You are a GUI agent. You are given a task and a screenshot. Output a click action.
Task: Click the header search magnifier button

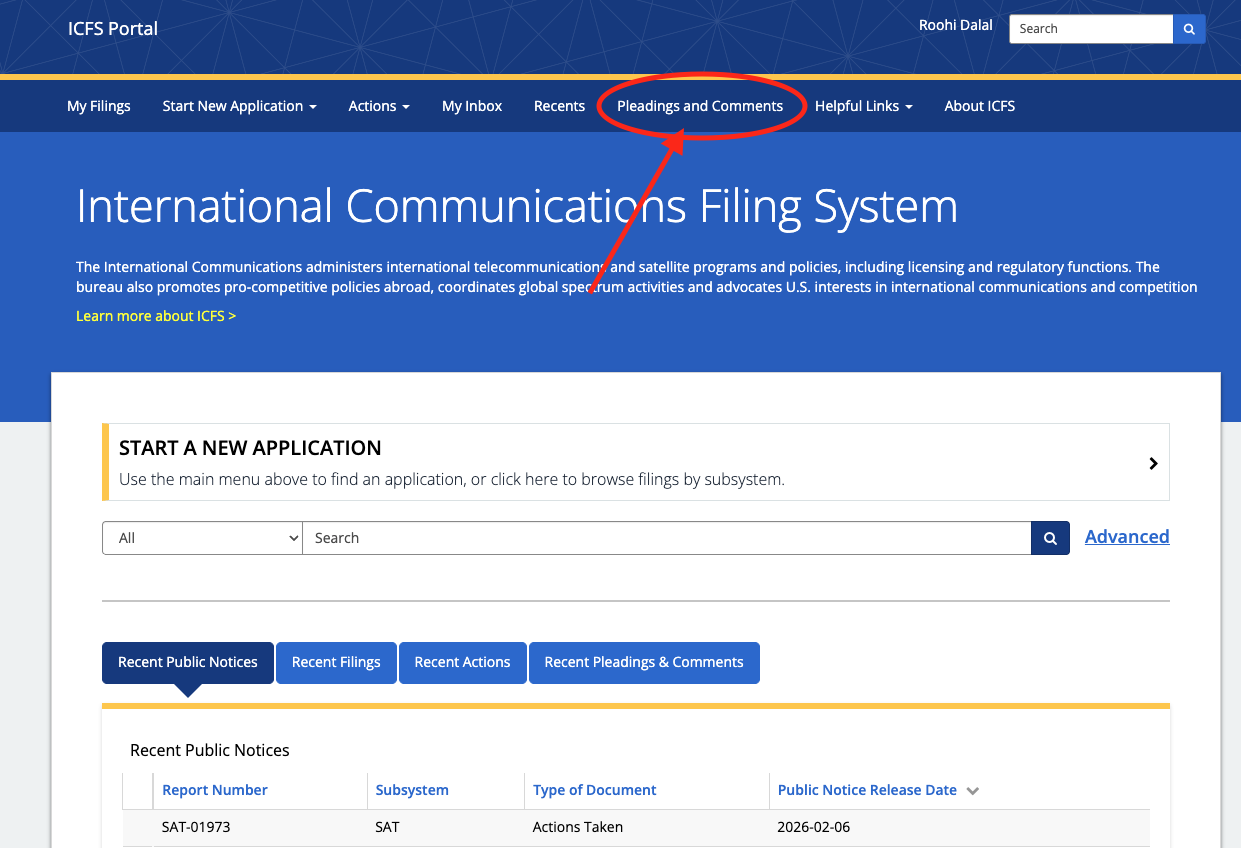[1189, 29]
